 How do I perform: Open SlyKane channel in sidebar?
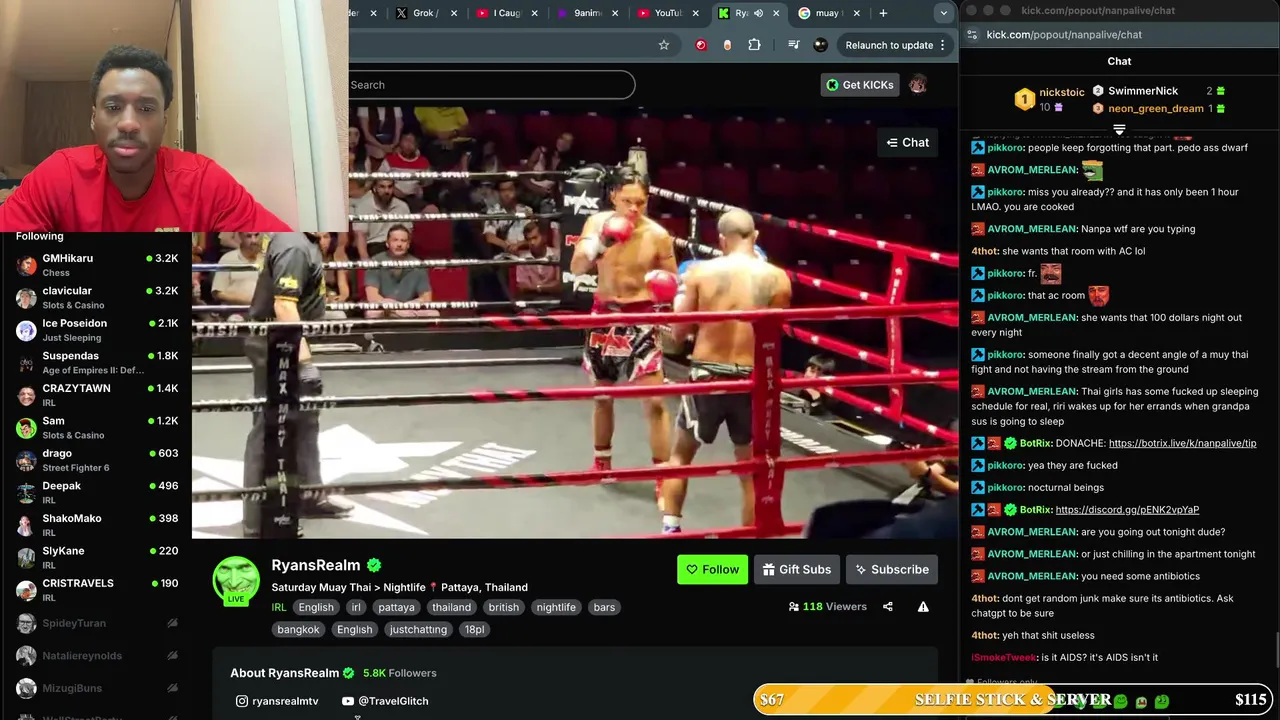97,557
